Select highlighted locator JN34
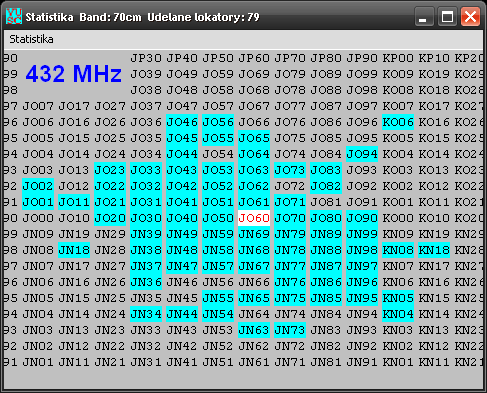 pos(146,314)
